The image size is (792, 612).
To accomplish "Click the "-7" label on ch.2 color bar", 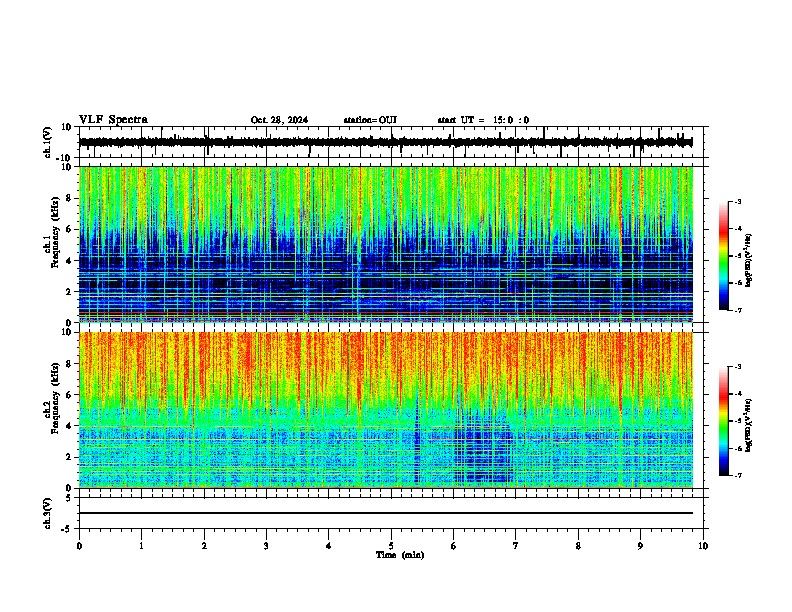I will point(737,475).
